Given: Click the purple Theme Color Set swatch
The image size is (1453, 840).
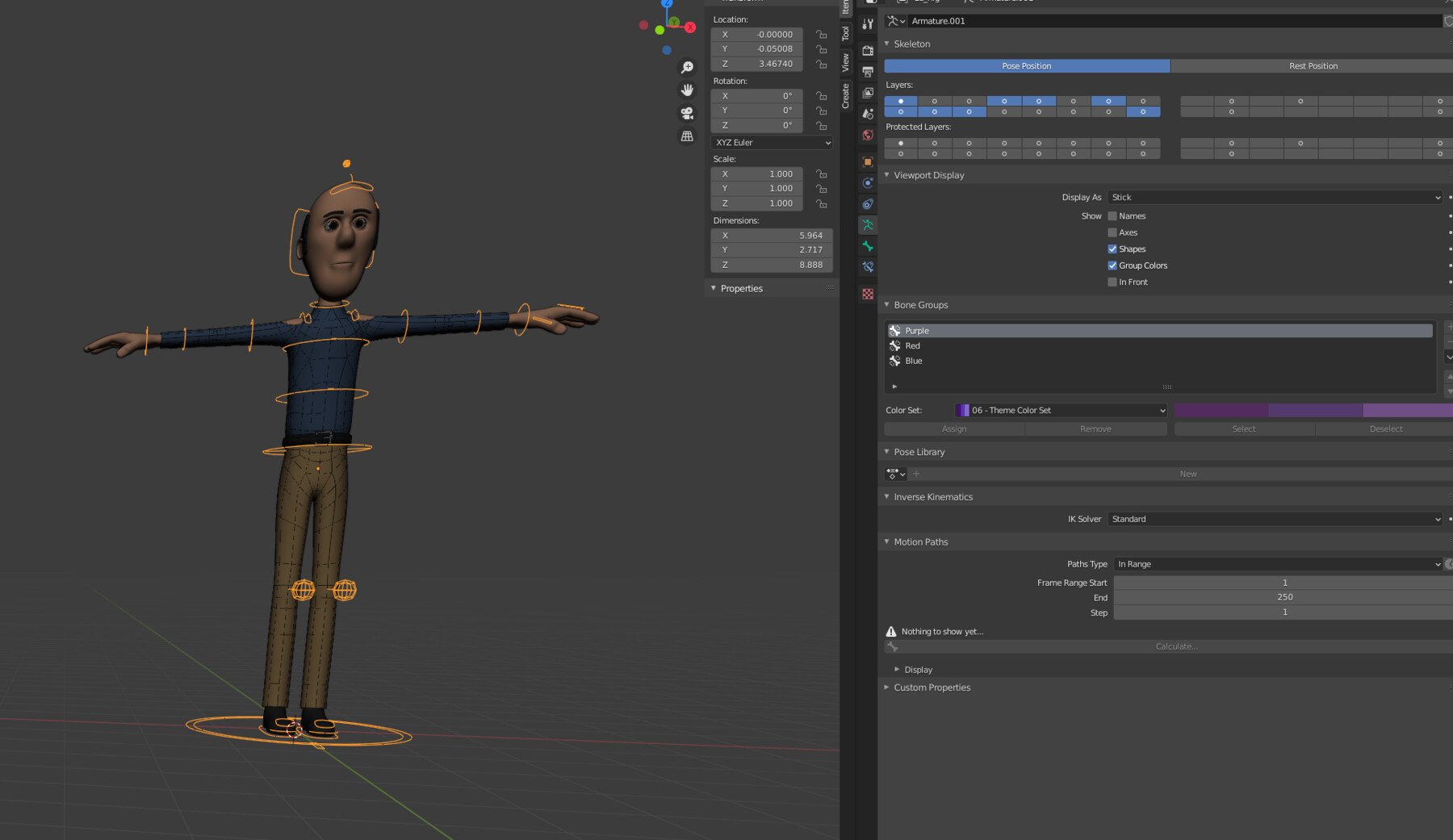Looking at the screenshot, I should tap(962, 410).
